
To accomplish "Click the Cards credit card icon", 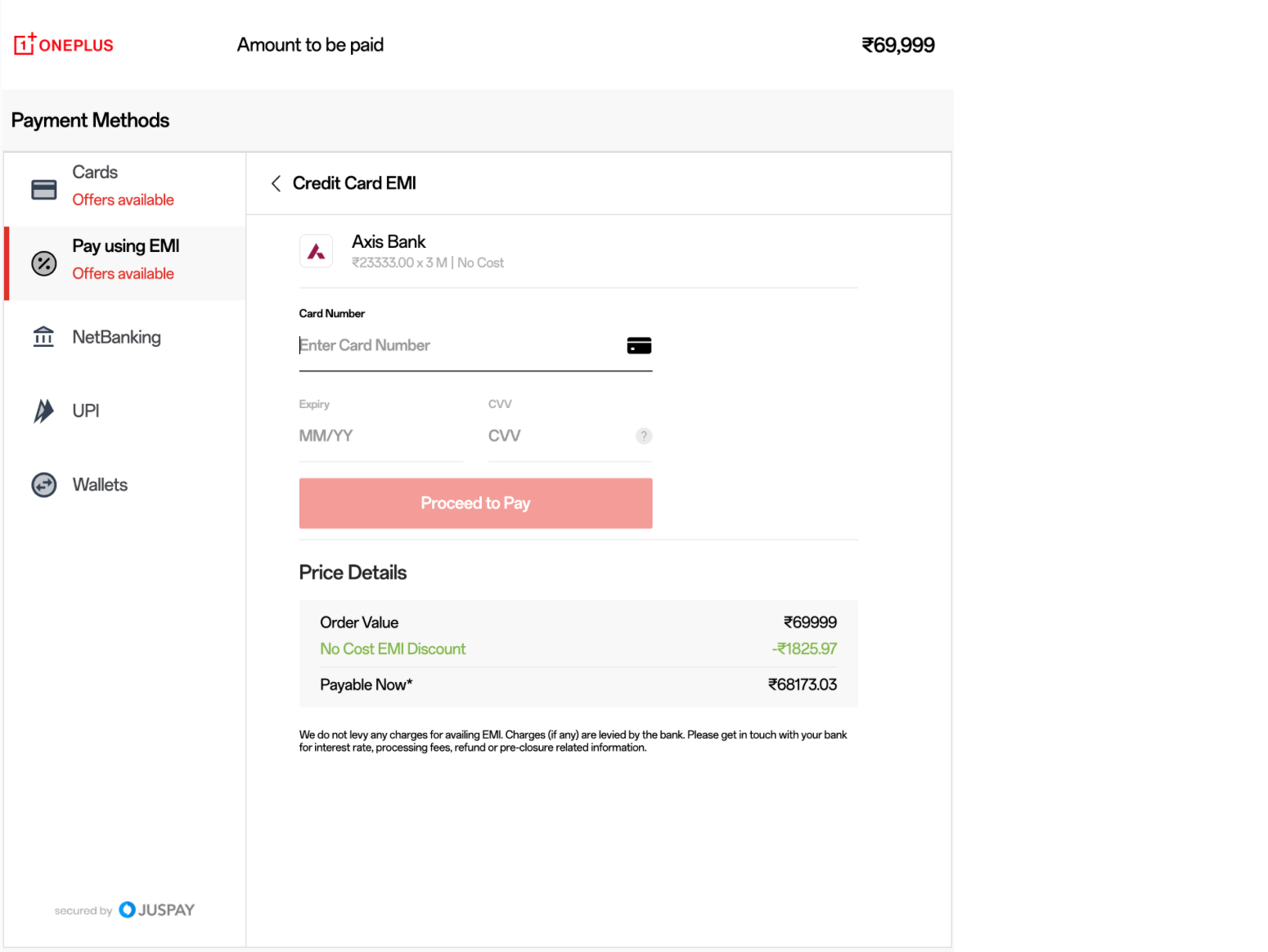I will [43, 190].
